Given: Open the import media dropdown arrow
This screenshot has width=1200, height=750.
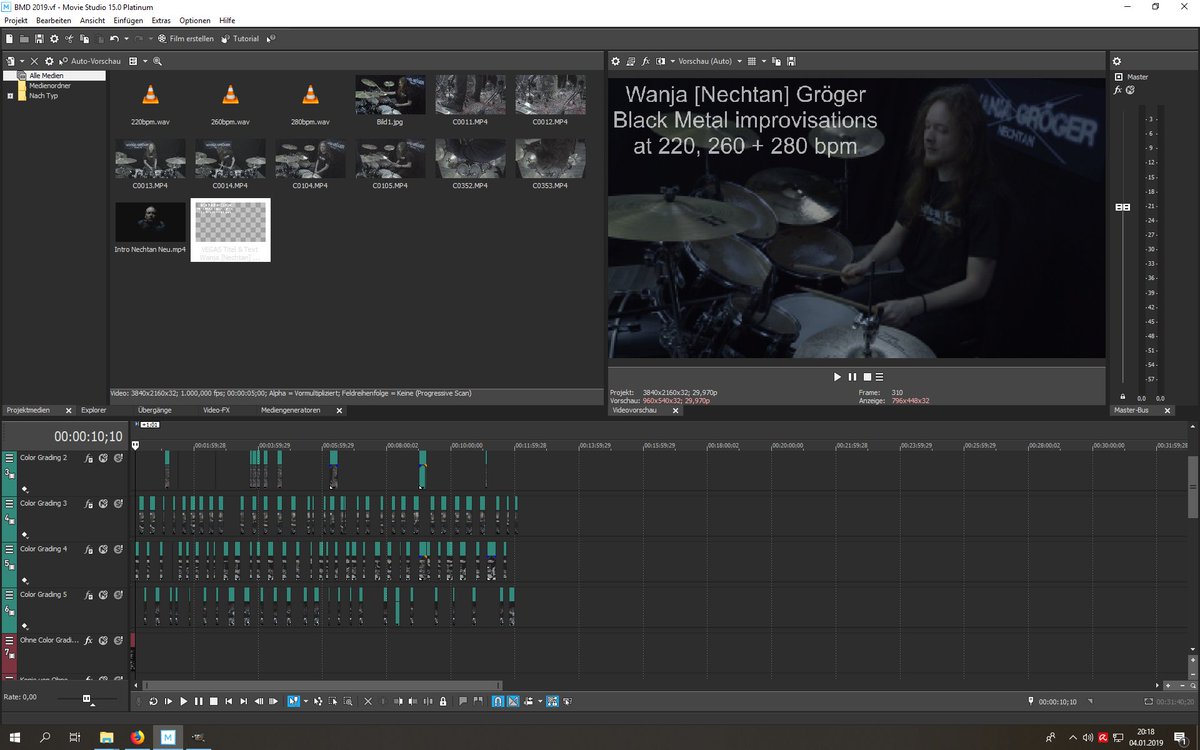Looking at the screenshot, I should (22, 61).
